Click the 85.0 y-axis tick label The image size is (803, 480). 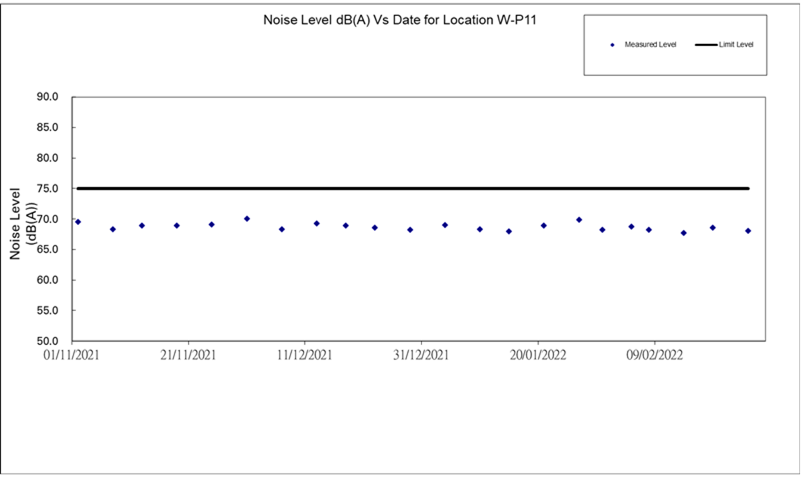[x=47, y=127]
